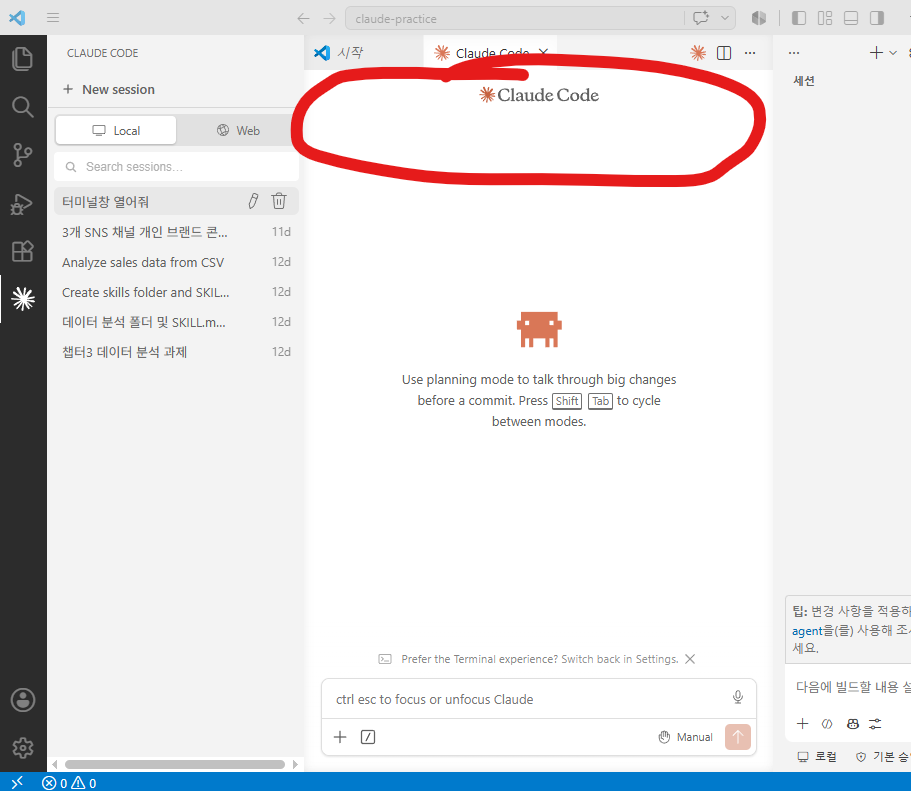
Task: Click the agent link in tip
Action: (x=807, y=631)
